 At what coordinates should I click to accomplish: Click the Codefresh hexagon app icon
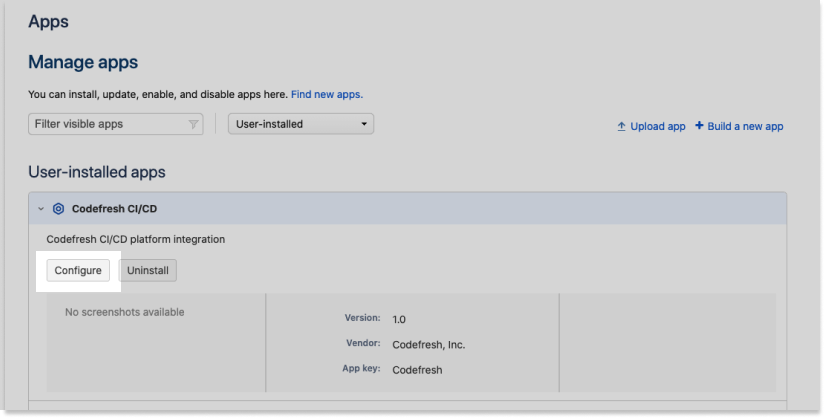click(x=58, y=209)
